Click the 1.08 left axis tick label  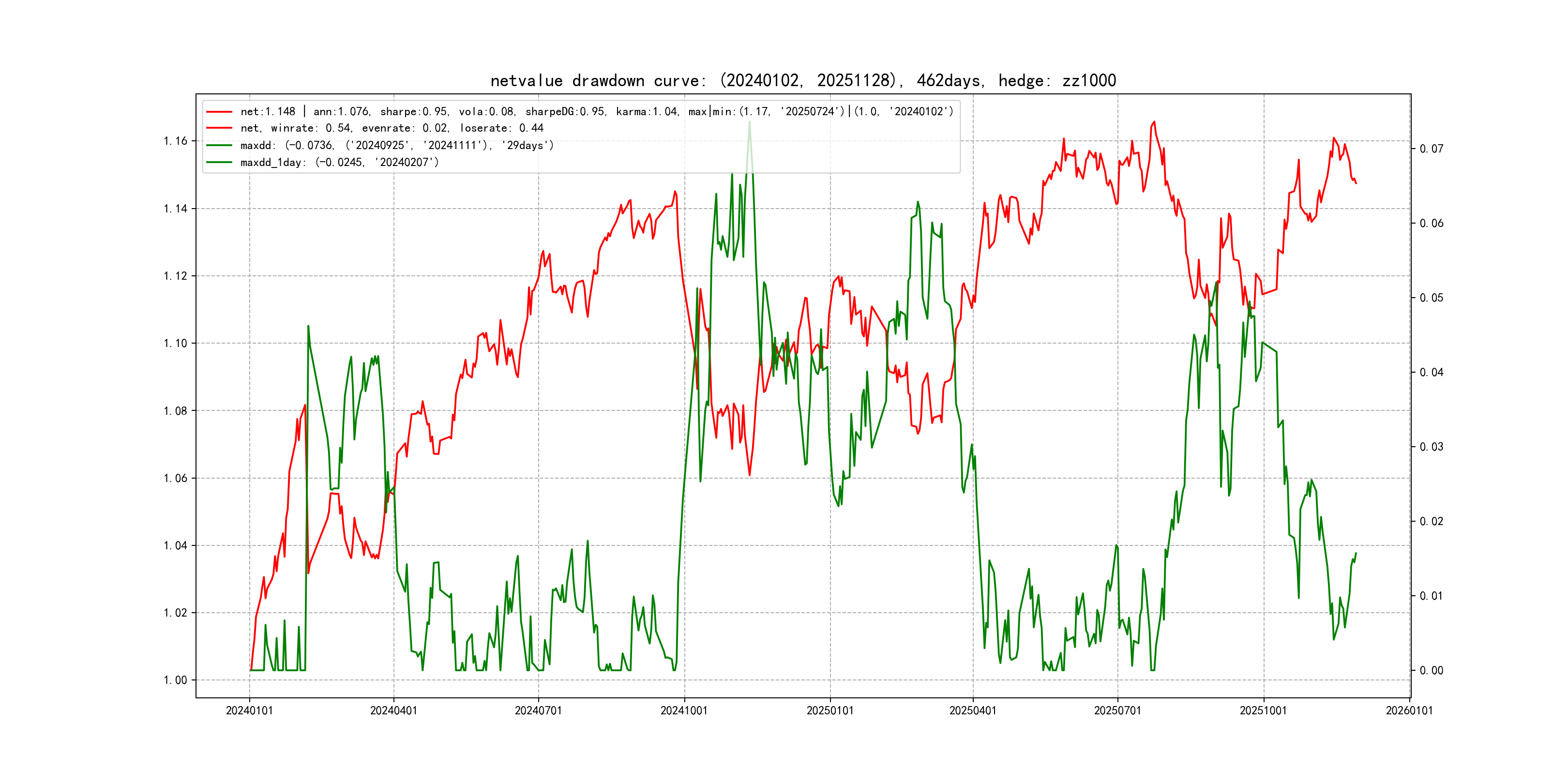(x=175, y=411)
